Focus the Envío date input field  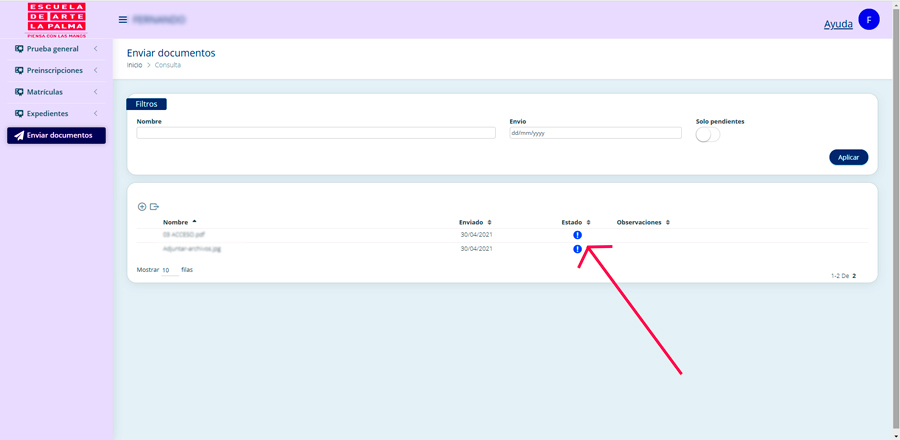coord(595,133)
